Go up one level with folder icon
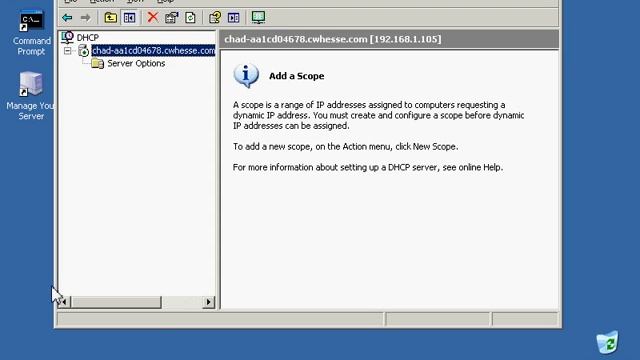 point(111,18)
